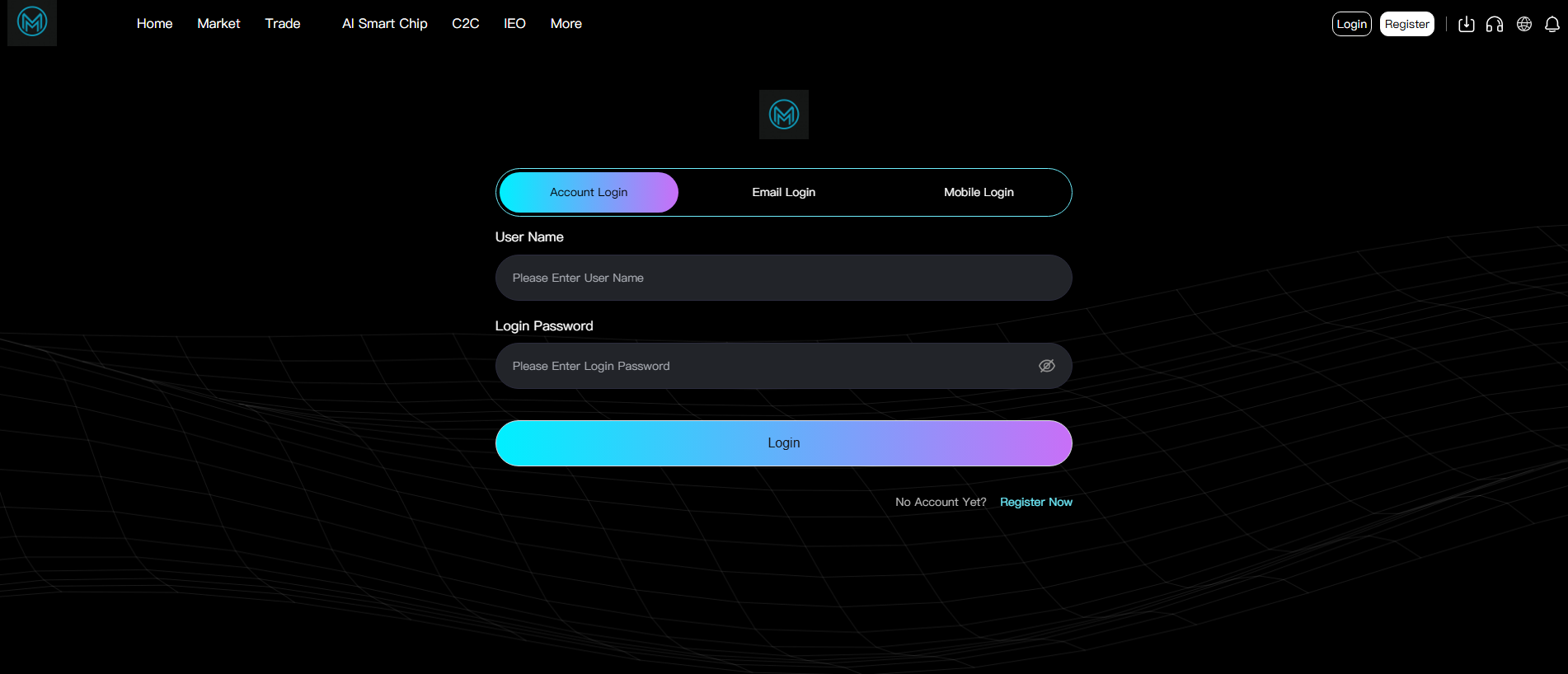The height and width of the screenshot is (674, 1568).
Task: Click the 'Login Password' field label
Action: pos(544,326)
